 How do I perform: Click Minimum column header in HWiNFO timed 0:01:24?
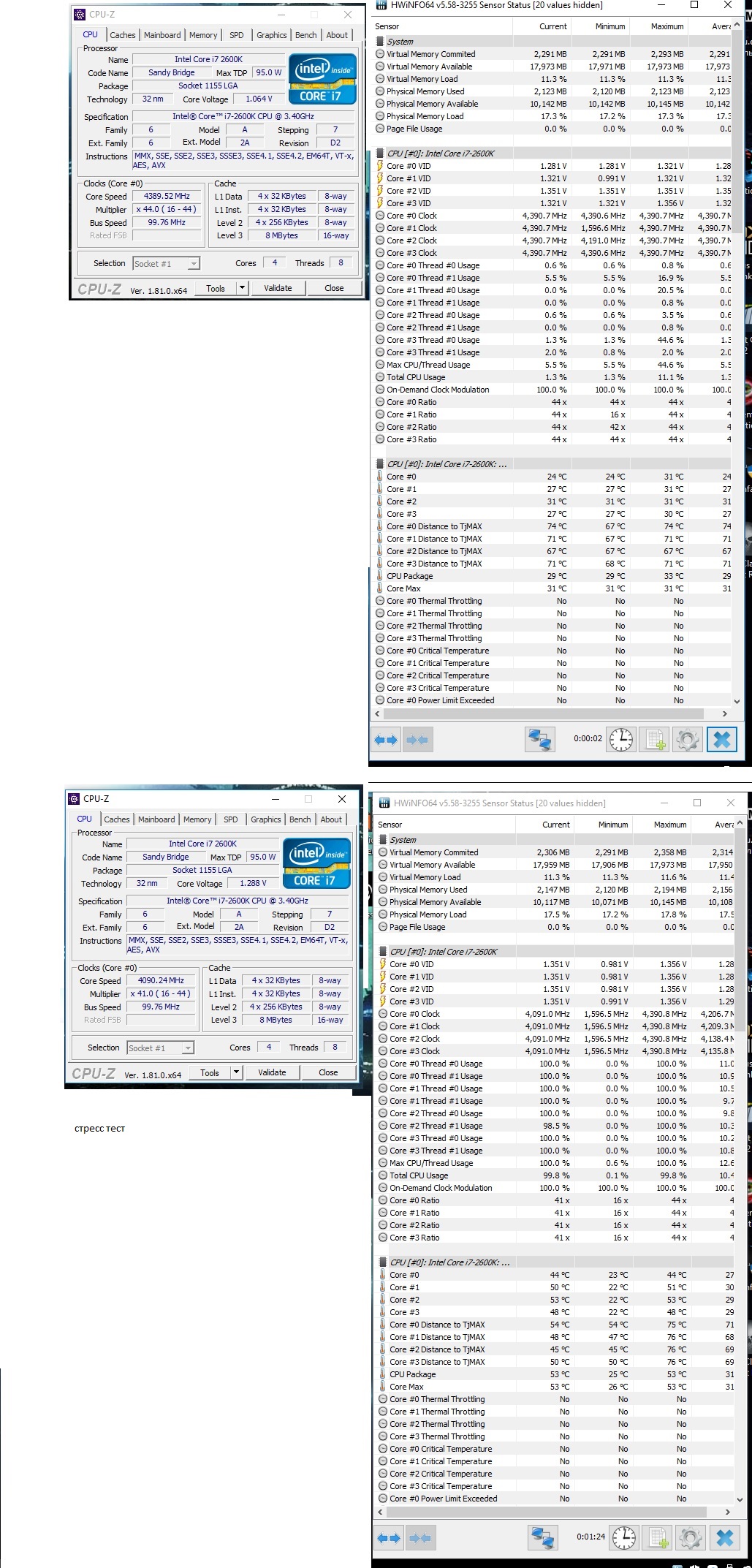(603, 825)
